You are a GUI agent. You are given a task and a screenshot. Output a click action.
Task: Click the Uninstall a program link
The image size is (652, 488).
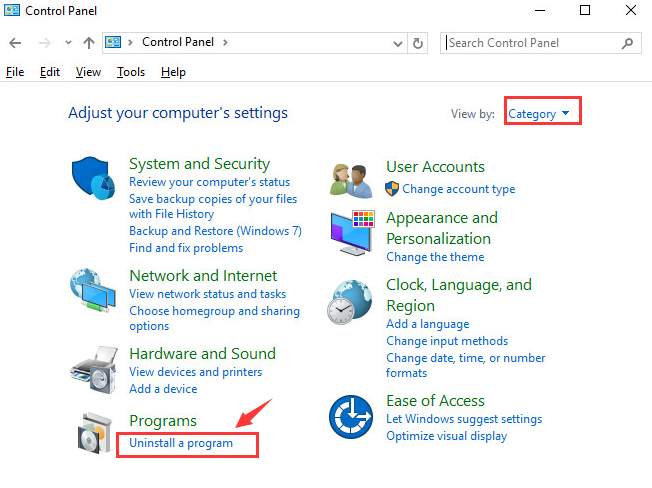point(181,443)
